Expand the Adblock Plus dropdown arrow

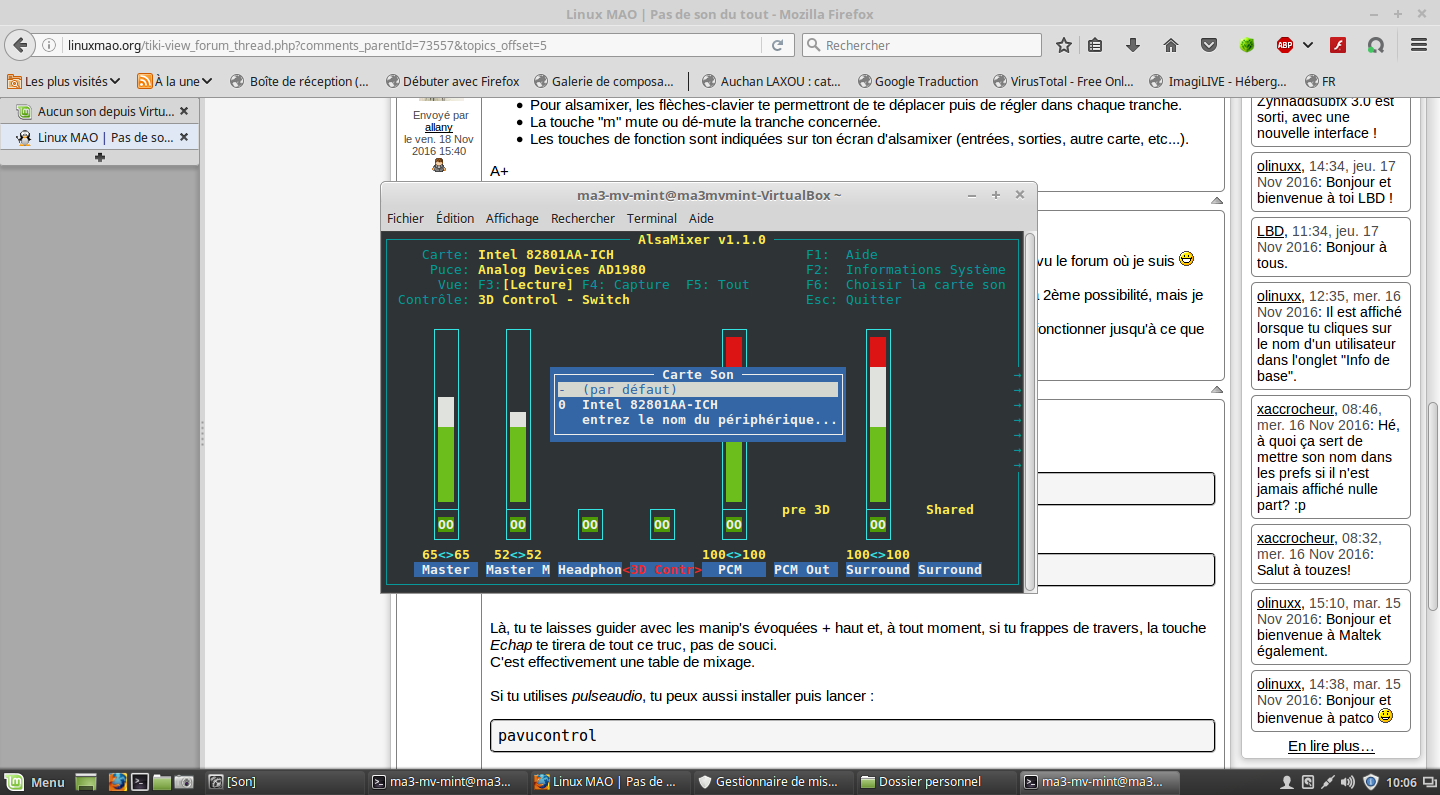click(x=1308, y=45)
